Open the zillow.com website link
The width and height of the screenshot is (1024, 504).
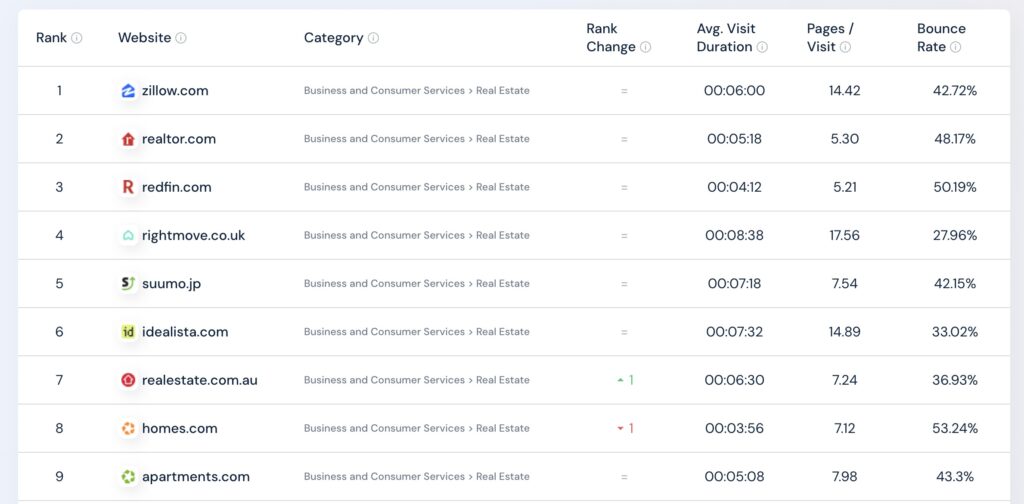(175, 91)
